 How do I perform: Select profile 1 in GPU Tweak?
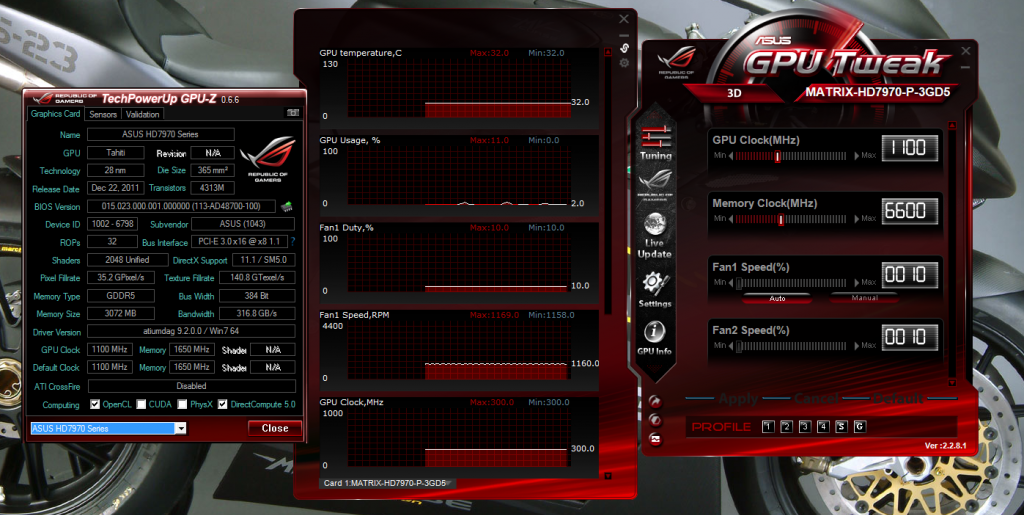click(768, 427)
